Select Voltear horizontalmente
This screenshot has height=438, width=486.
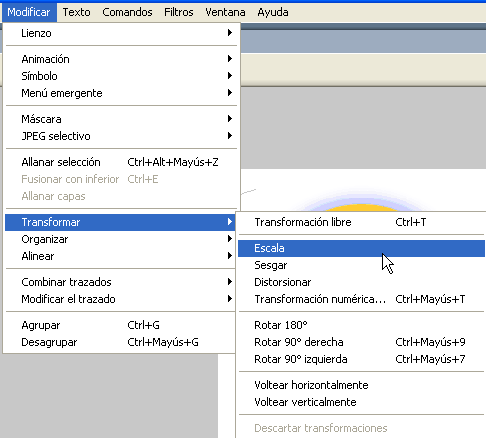(361, 385)
